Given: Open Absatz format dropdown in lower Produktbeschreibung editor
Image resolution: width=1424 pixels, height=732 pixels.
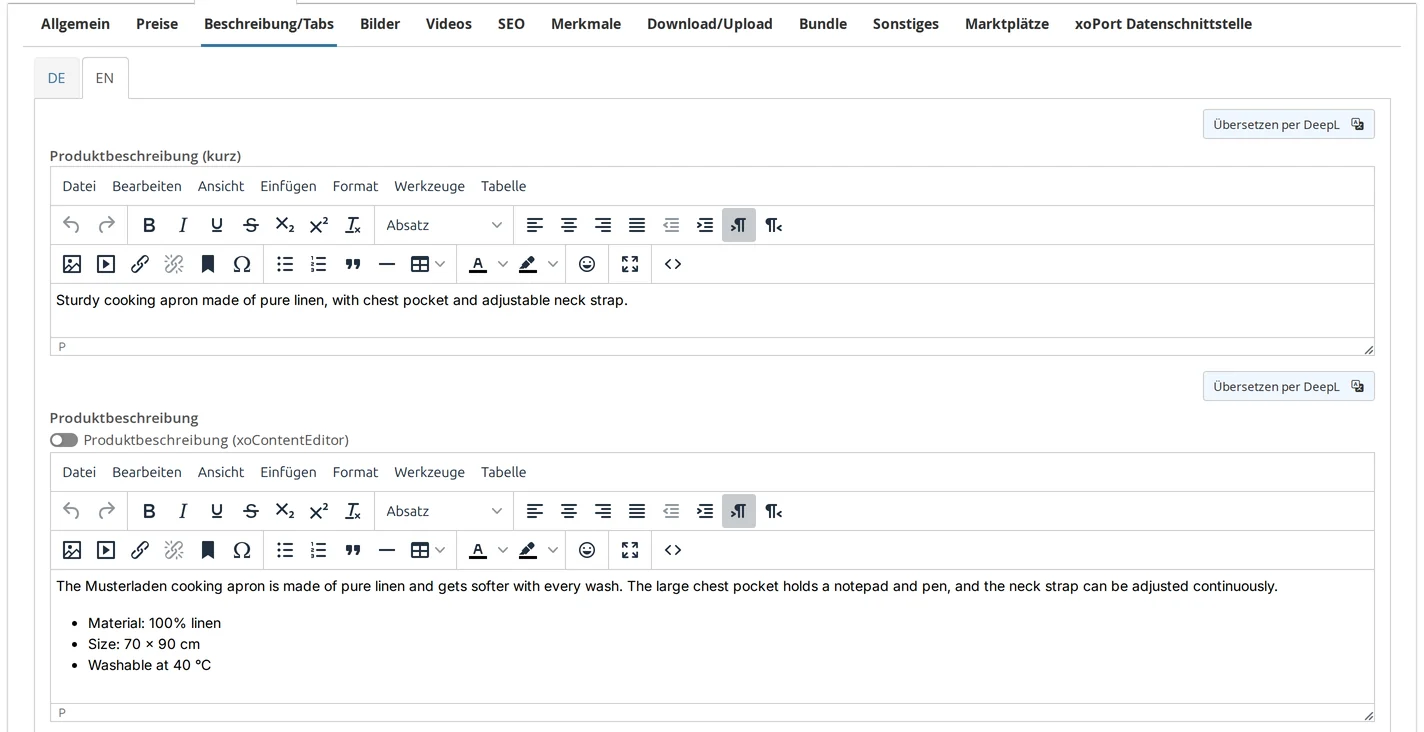Looking at the screenshot, I should tap(444, 511).
